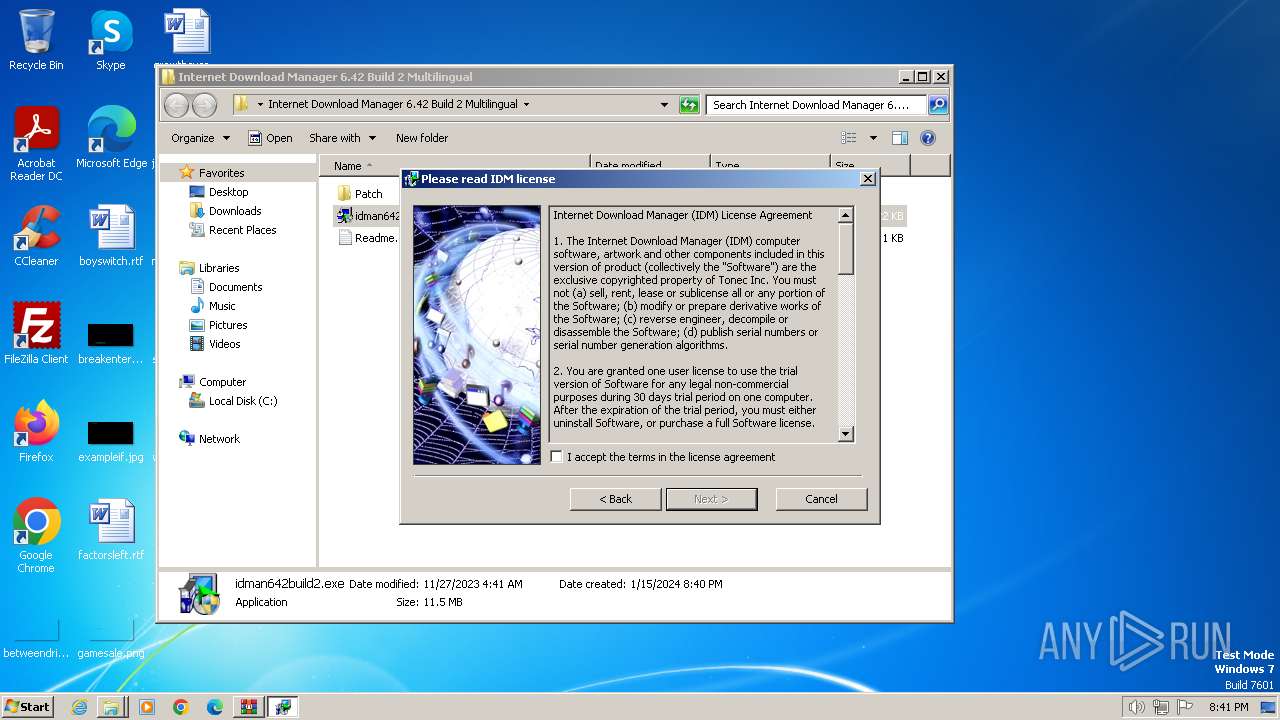Click the taskbar clock 8:41 PM
This screenshot has width=1280, height=720.
pyautogui.click(x=1228, y=707)
